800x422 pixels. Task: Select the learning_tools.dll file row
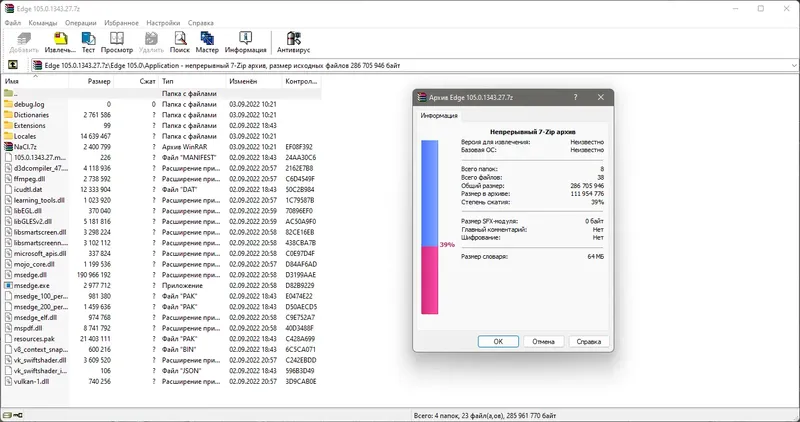pyautogui.click(x=161, y=200)
